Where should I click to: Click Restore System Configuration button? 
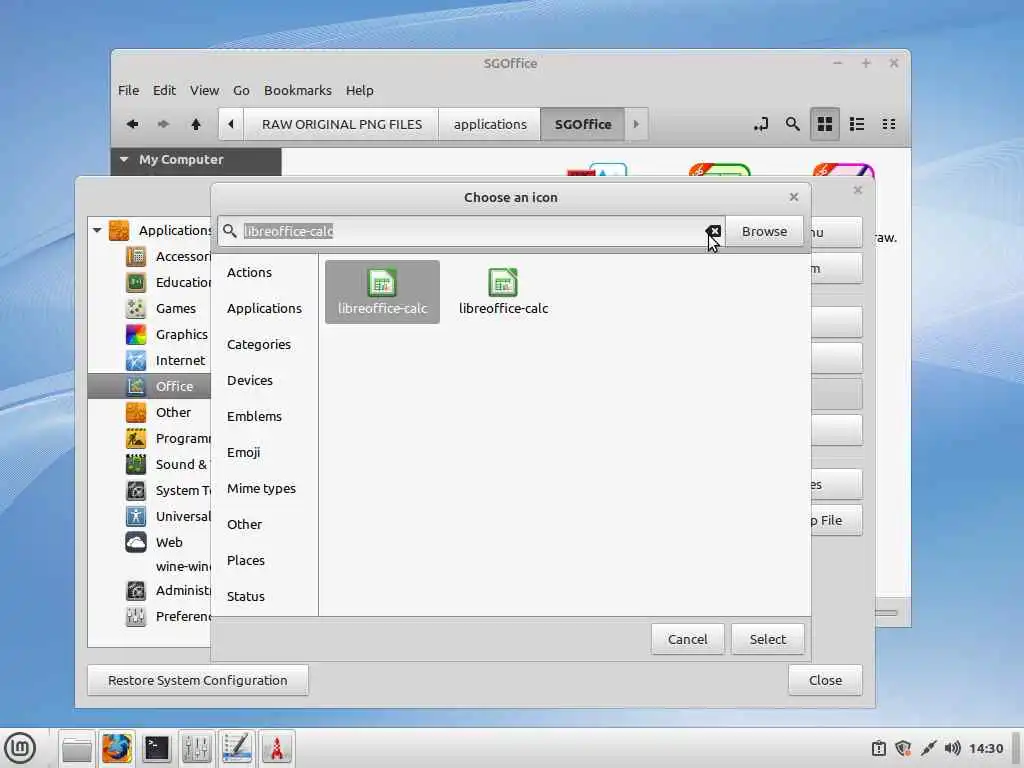click(197, 680)
